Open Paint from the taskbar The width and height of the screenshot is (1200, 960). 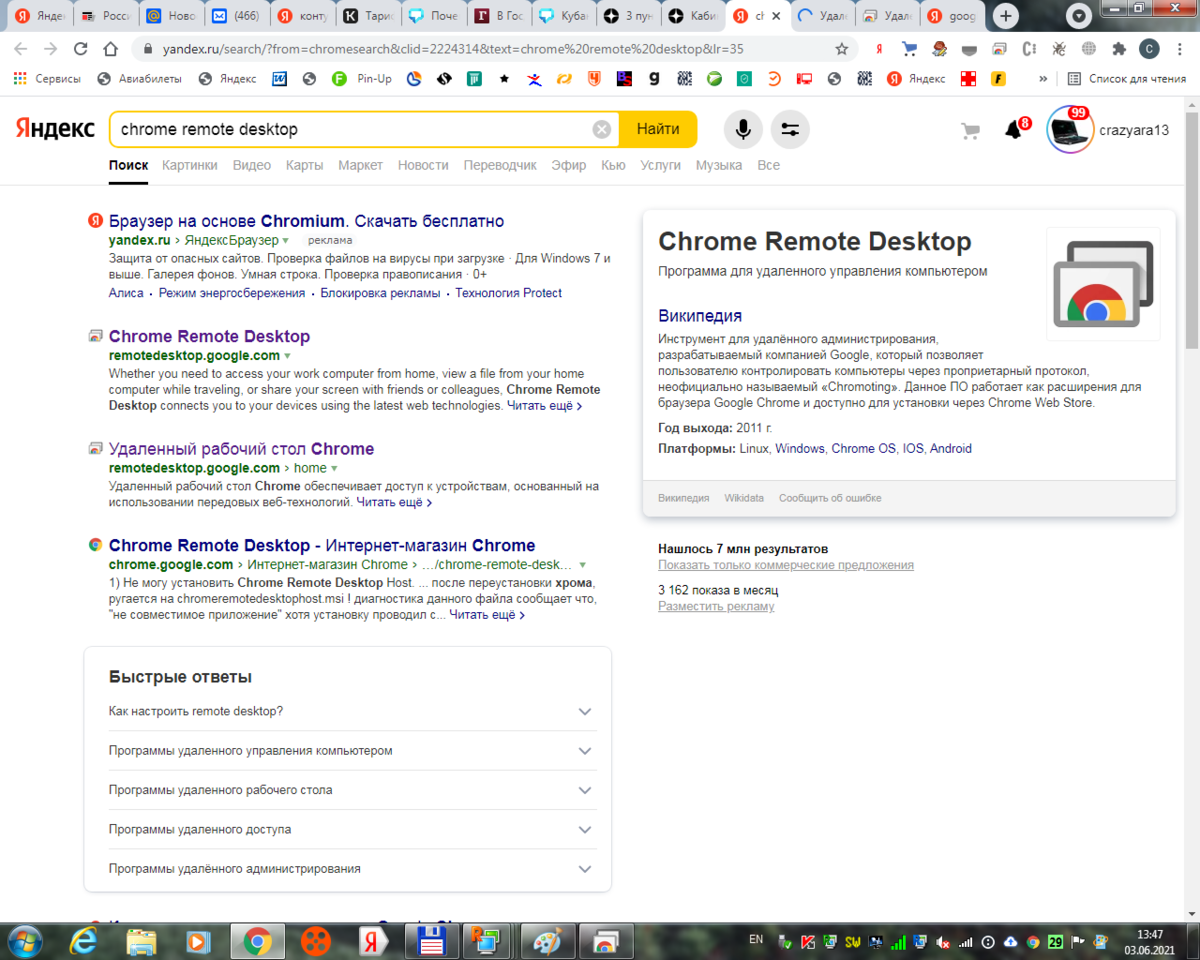[547, 941]
